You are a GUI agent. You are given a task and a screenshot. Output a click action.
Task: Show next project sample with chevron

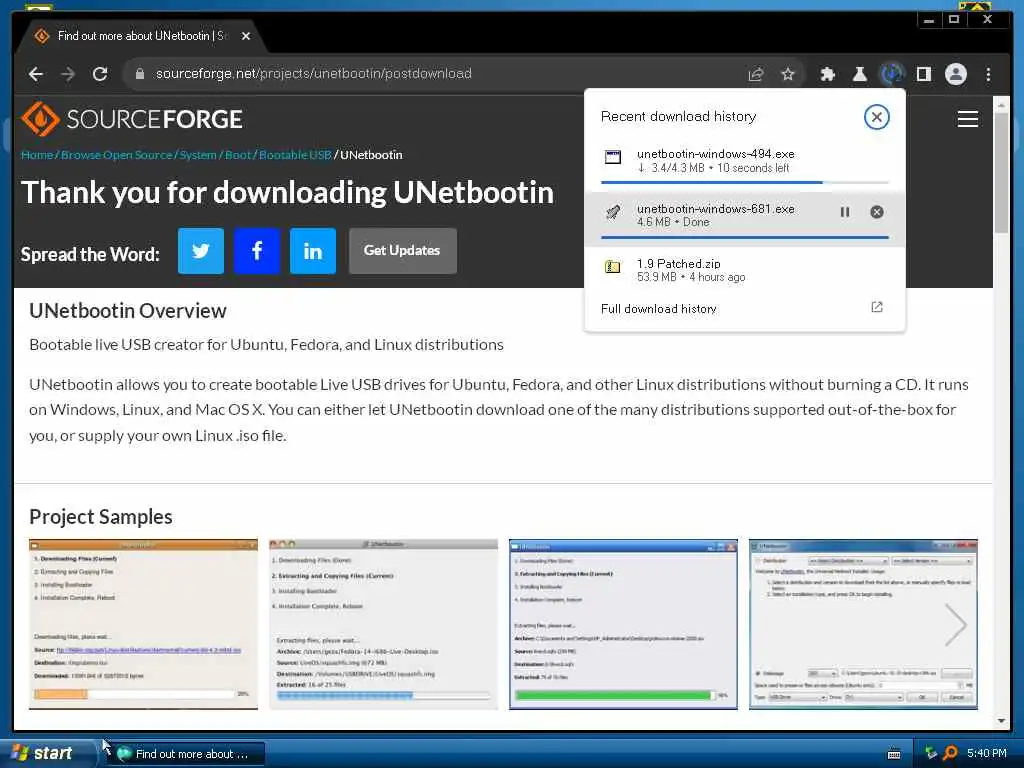pos(955,625)
